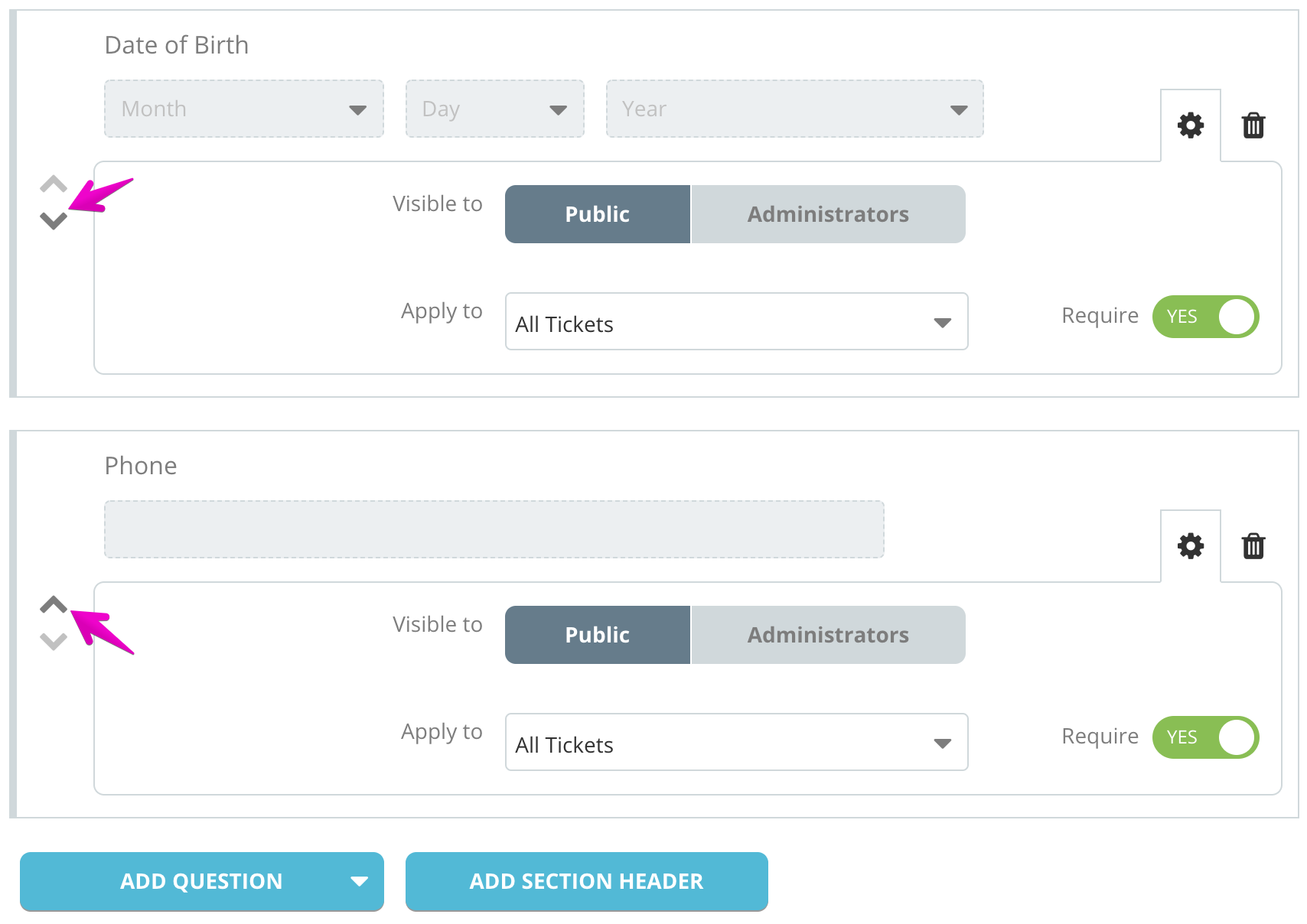Viewport: 1307px width, 924px height.
Task: Open the Year dropdown
Action: click(794, 109)
